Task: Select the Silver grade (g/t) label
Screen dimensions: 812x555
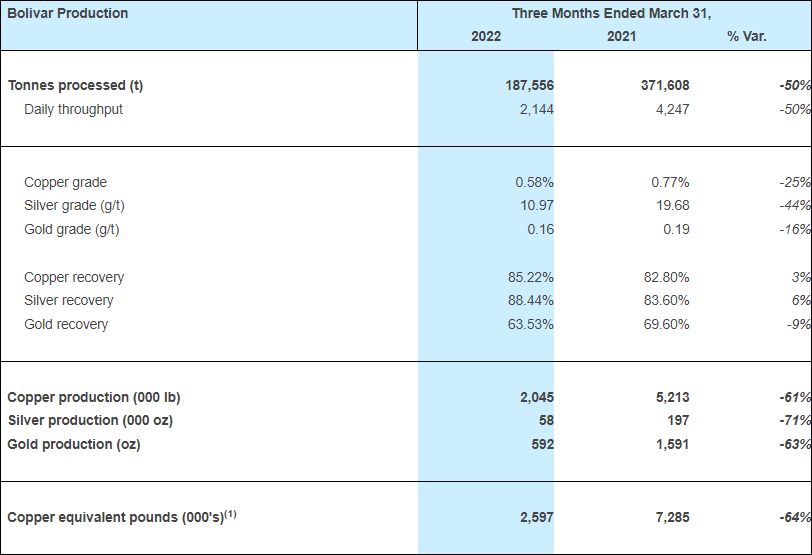Action: [x=74, y=206]
